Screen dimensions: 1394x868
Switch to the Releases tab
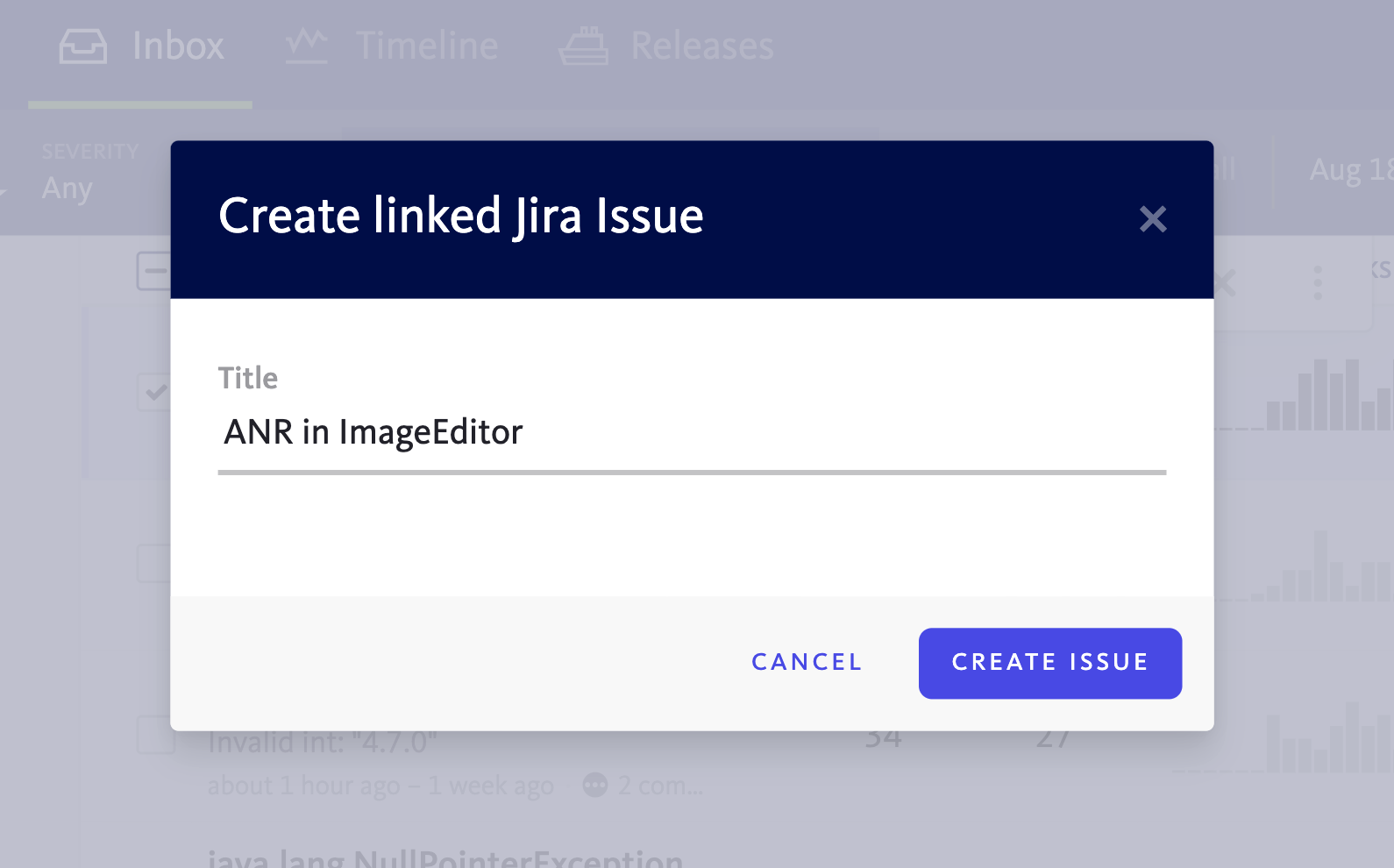click(x=701, y=46)
